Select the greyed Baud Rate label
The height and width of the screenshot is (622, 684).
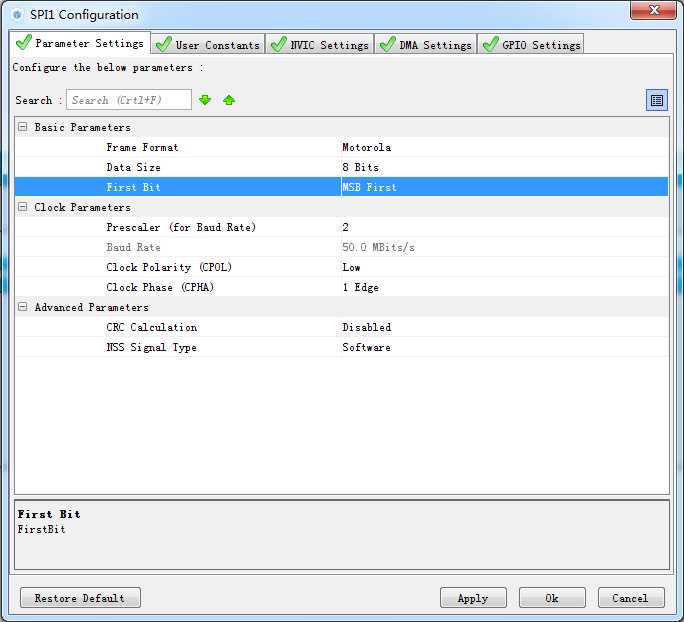pyautogui.click(x=133, y=247)
